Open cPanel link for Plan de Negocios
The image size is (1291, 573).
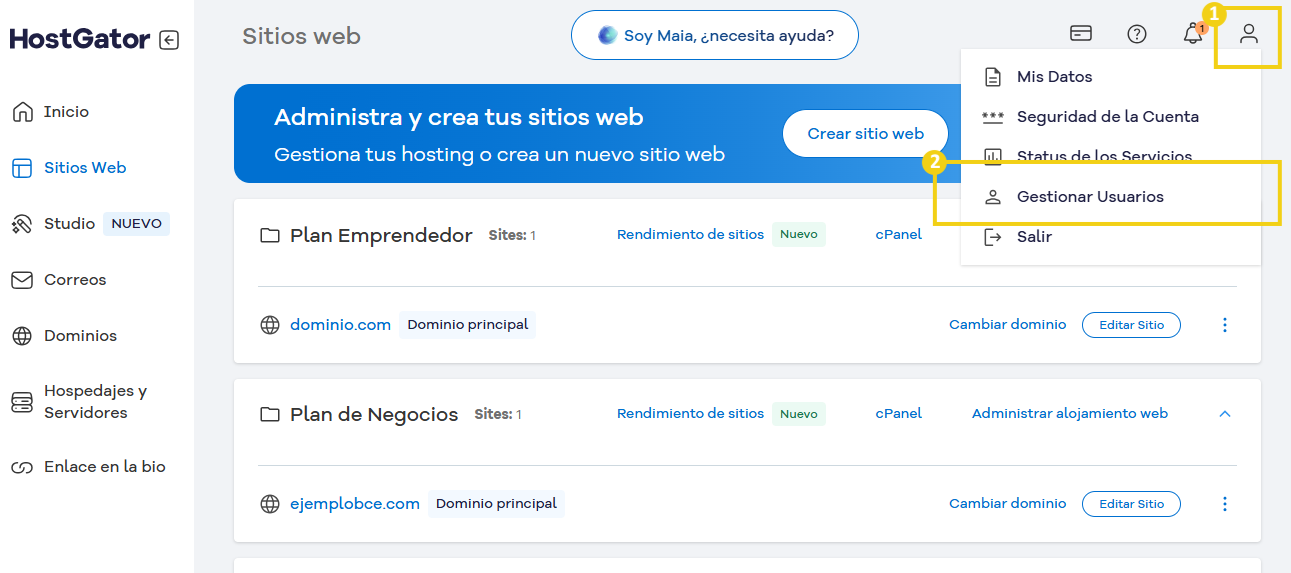click(x=899, y=413)
